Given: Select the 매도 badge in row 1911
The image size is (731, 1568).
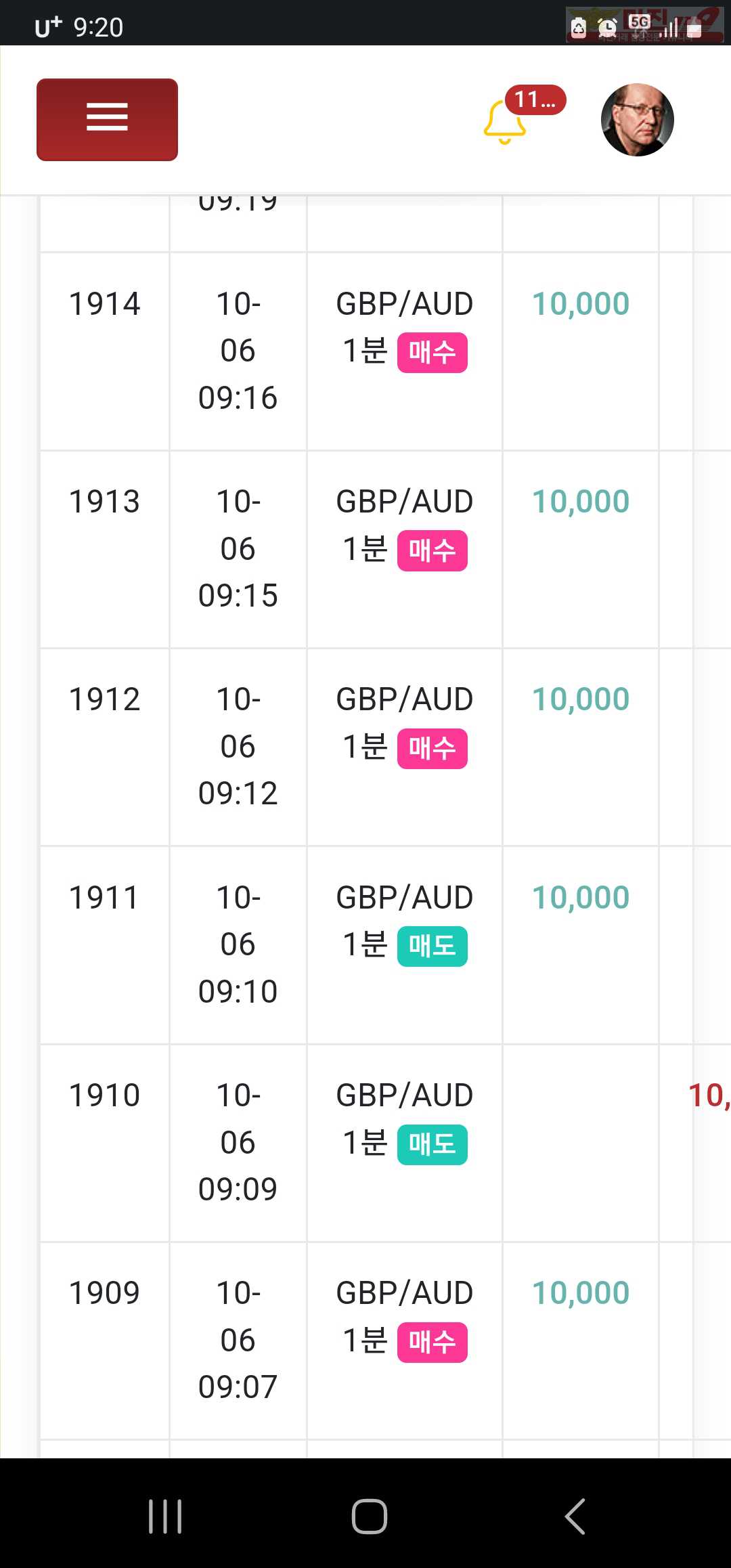Looking at the screenshot, I should (433, 946).
